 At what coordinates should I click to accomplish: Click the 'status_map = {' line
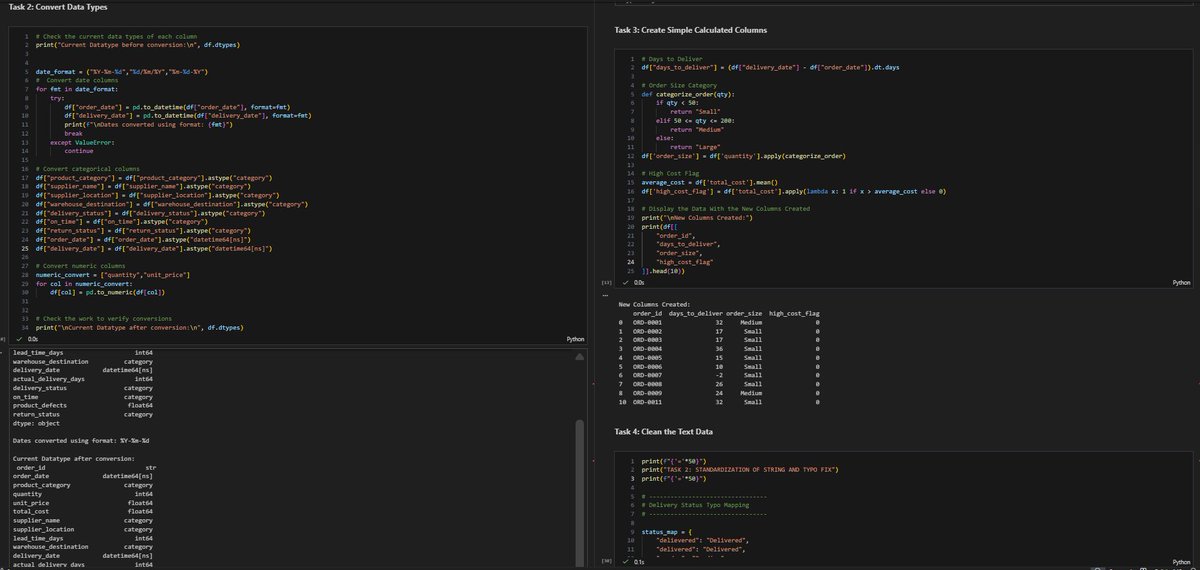coord(668,532)
